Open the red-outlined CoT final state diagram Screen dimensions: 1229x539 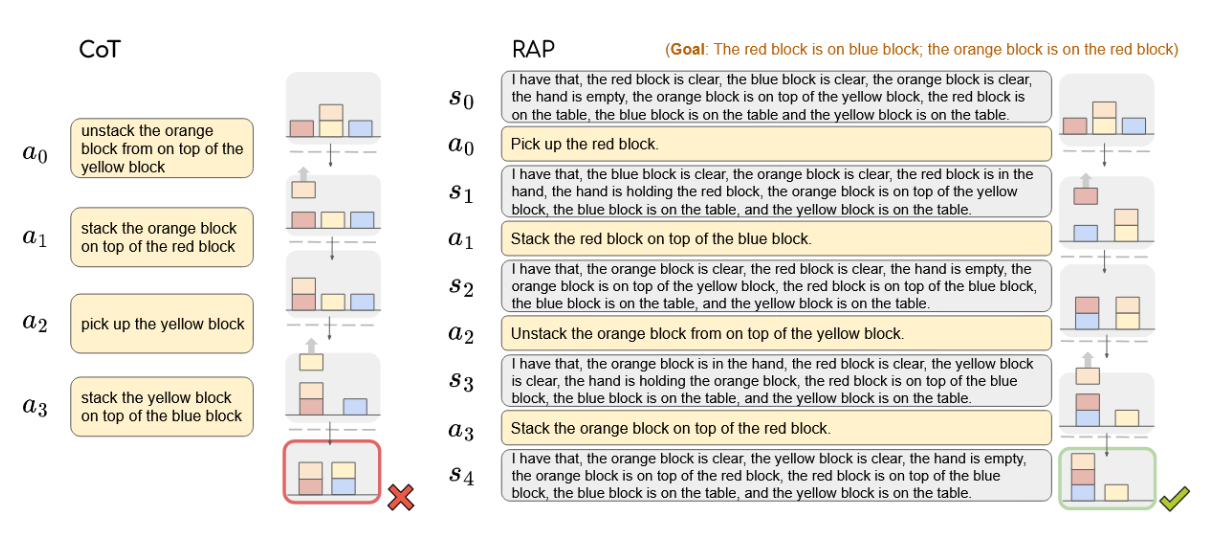[x=333, y=471]
